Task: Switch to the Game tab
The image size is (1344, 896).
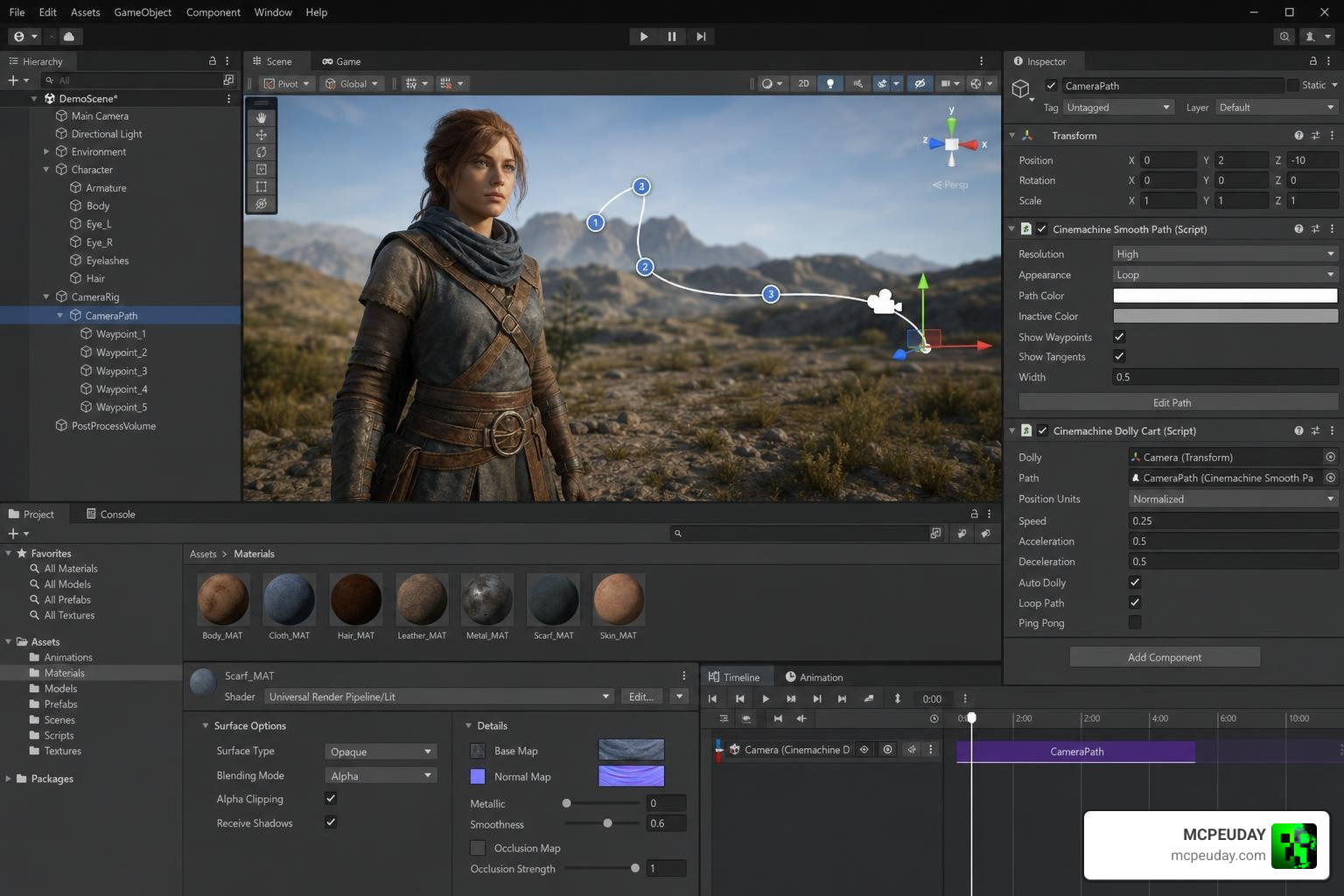Action: [x=341, y=61]
